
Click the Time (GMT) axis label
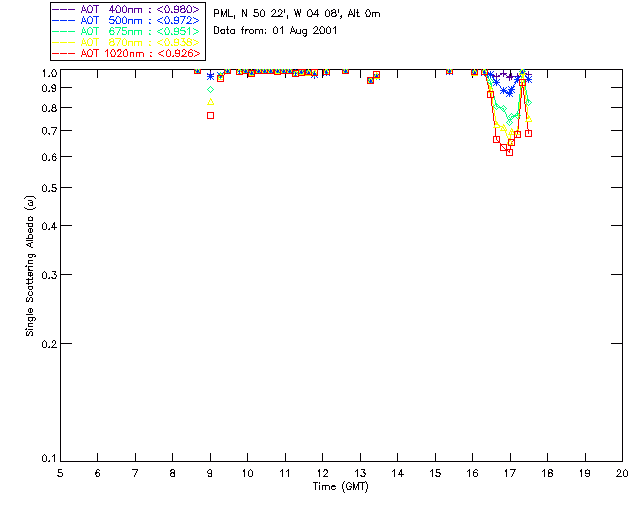click(x=340, y=487)
